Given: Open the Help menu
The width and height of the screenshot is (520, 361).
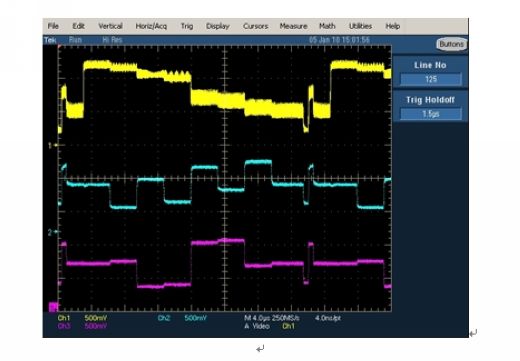Looking at the screenshot, I should coord(393,26).
